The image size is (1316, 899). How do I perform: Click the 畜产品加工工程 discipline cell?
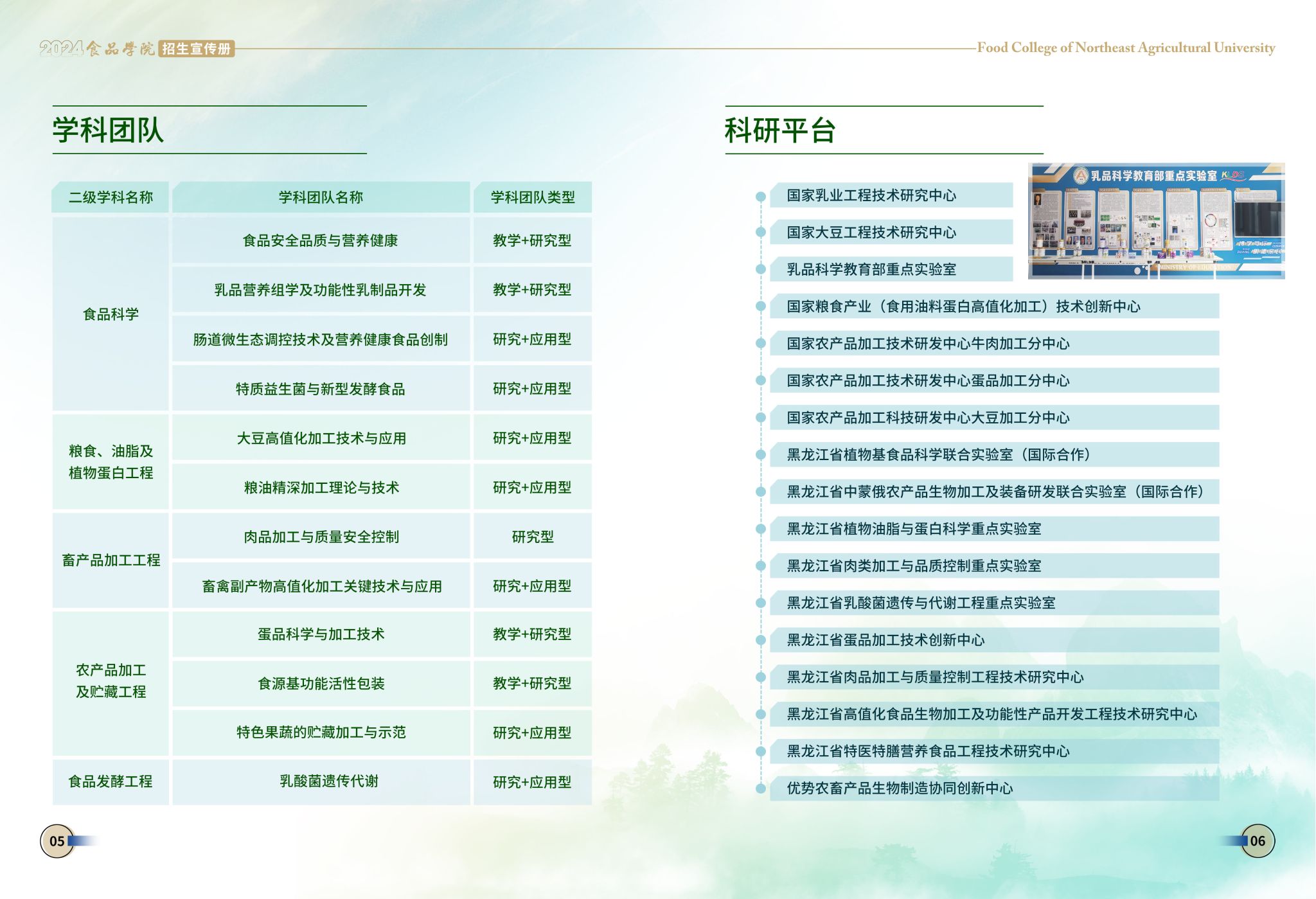point(111,560)
